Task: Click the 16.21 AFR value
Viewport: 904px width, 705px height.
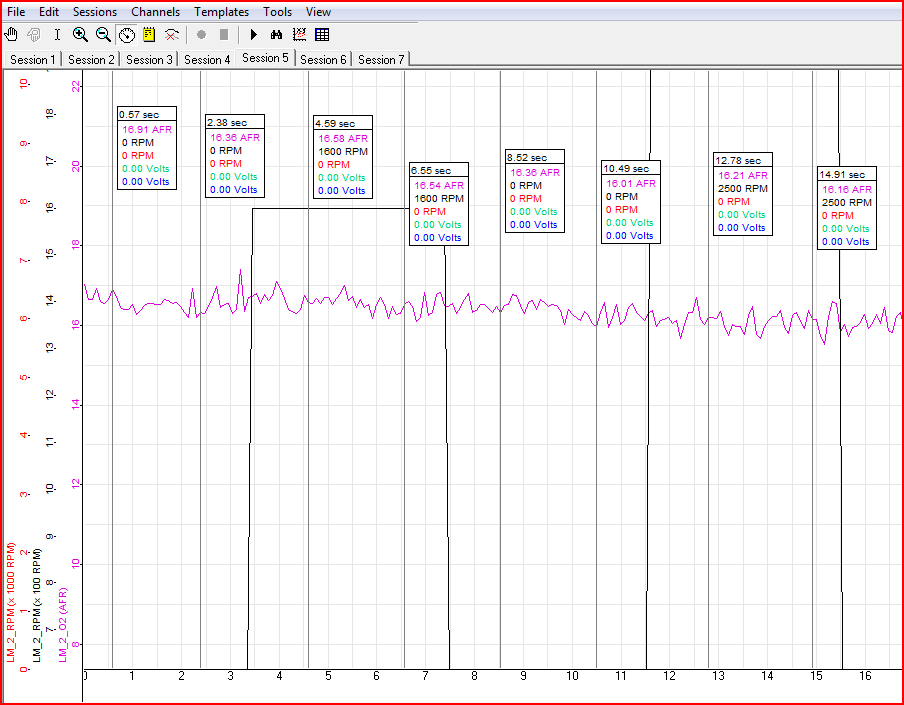Action: [743, 175]
